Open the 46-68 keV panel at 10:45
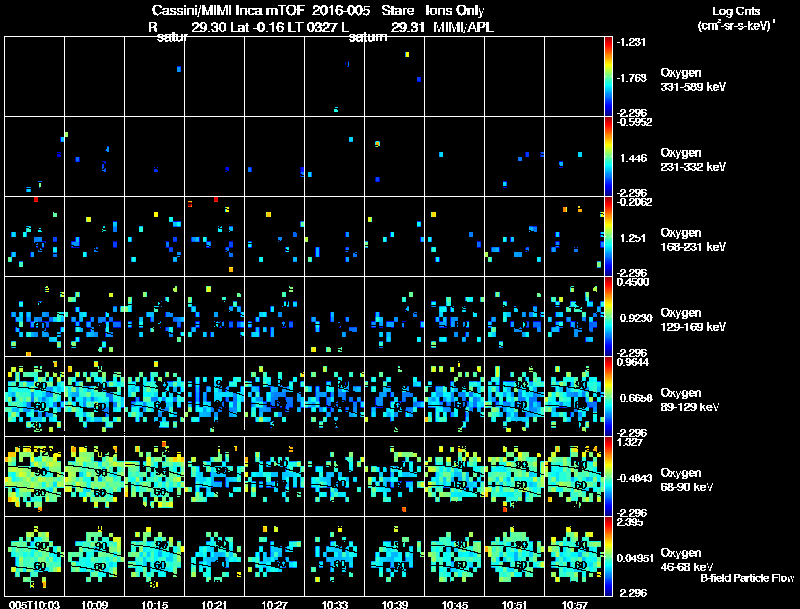The width and height of the screenshot is (800, 609). coord(454,556)
